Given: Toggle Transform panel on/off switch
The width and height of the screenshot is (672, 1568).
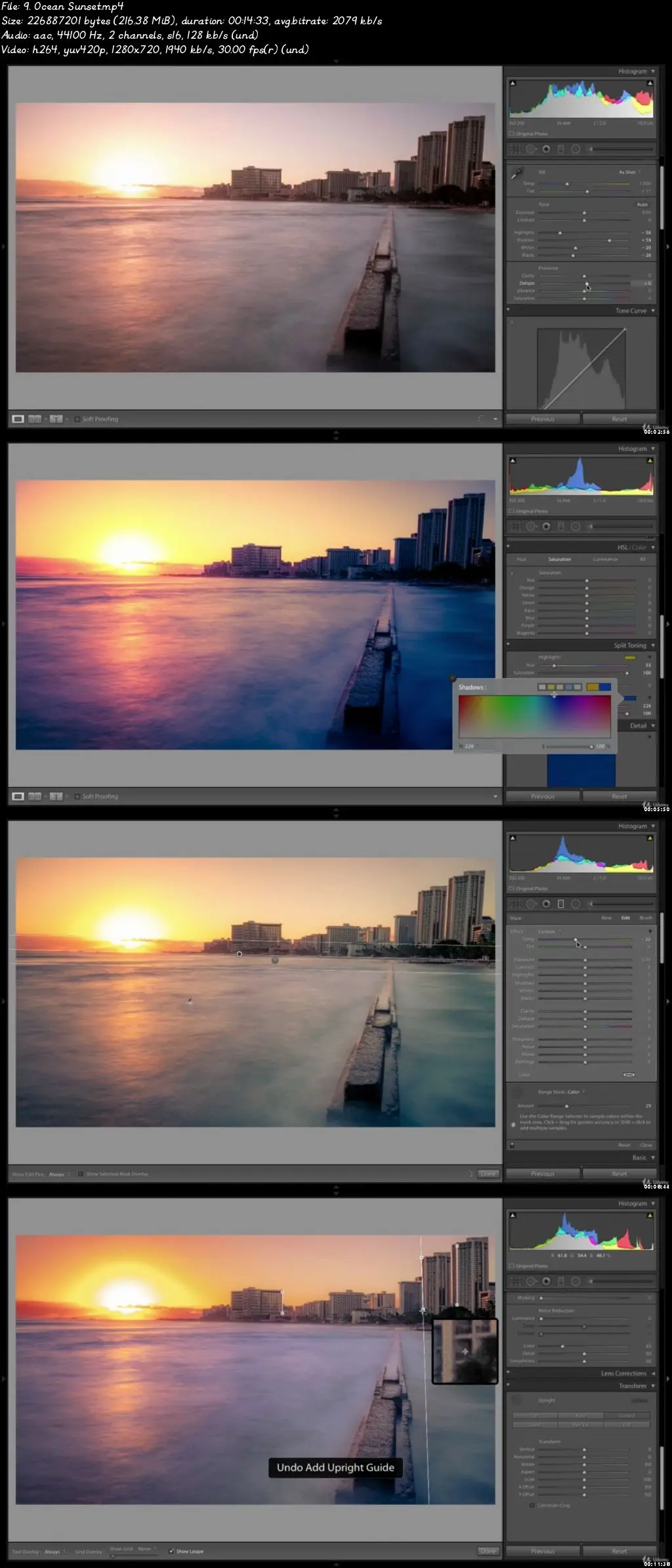Looking at the screenshot, I should [509, 1386].
